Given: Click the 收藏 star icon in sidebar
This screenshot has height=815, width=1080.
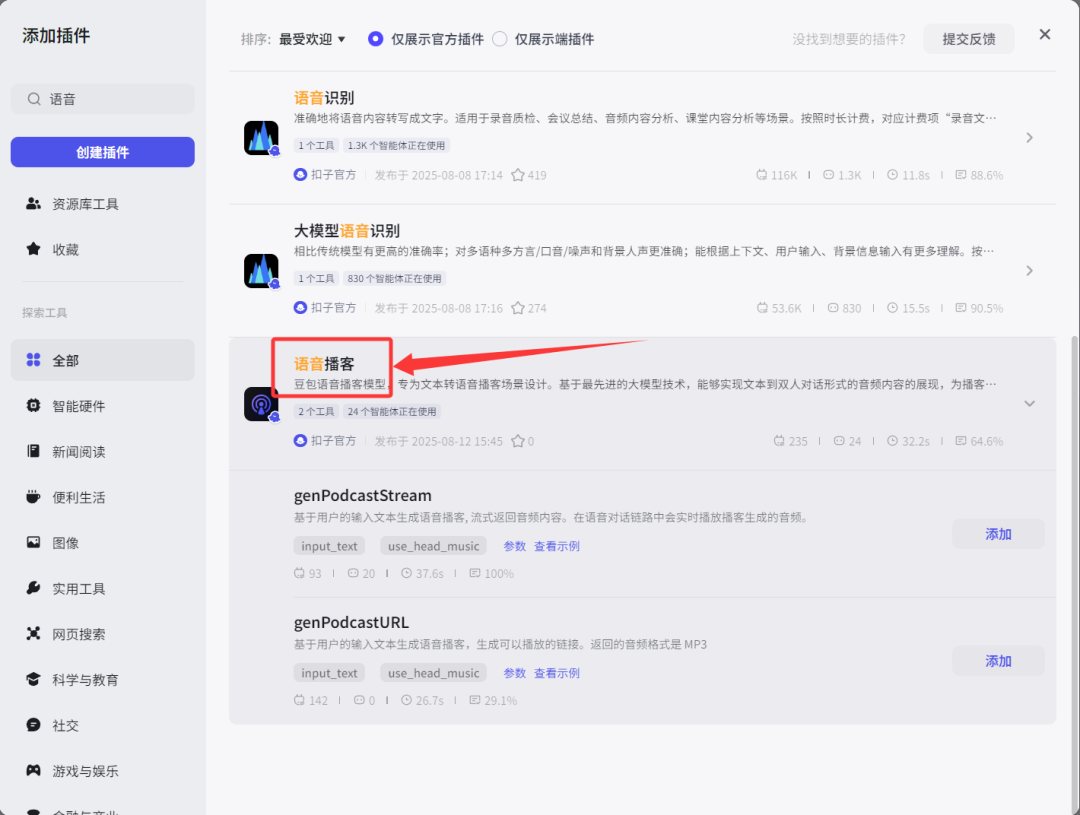Looking at the screenshot, I should click(x=33, y=249).
